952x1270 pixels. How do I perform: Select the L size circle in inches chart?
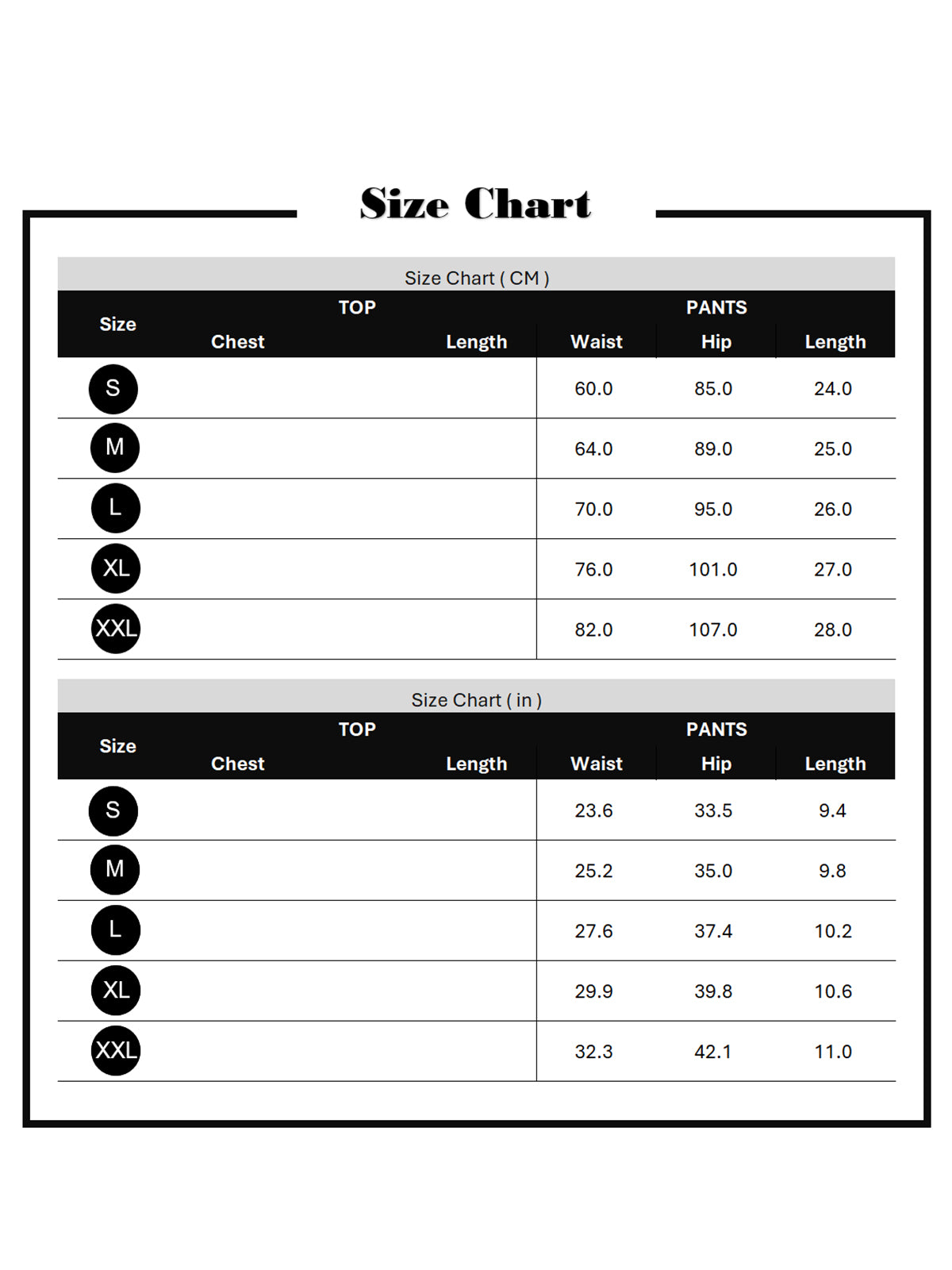(x=116, y=930)
